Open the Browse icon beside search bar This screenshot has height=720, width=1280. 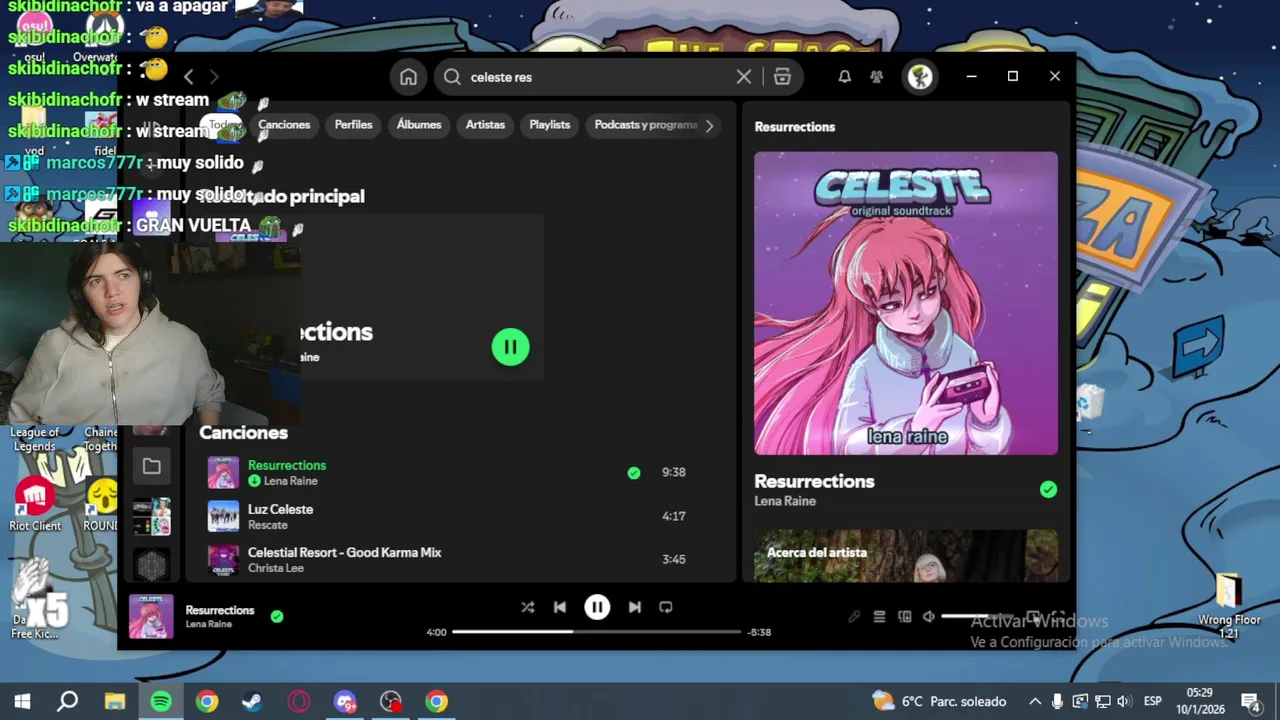pyautogui.click(x=782, y=77)
